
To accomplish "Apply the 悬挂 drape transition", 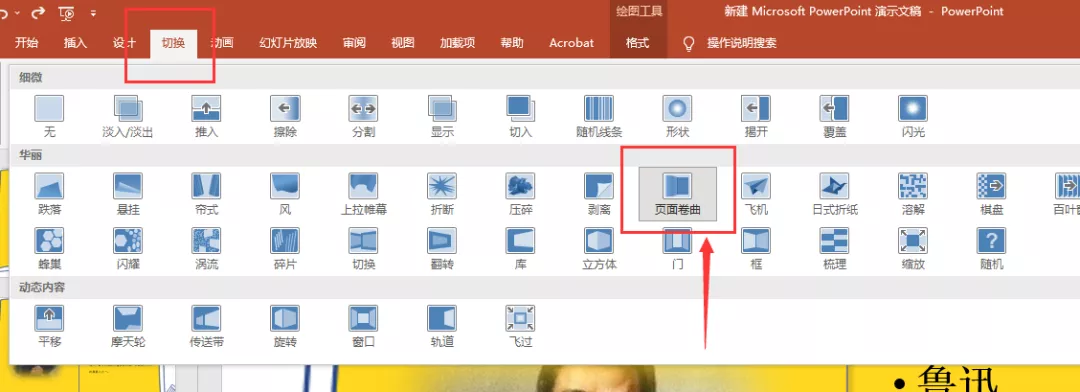I will pyautogui.click(x=127, y=194).
